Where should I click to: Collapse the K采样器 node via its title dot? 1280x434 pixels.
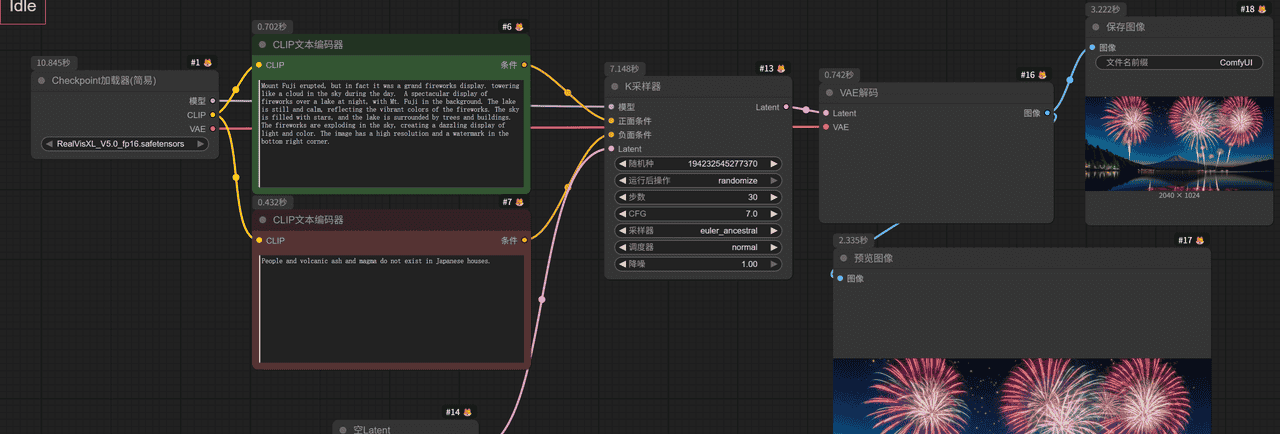[x=617, y=87]
